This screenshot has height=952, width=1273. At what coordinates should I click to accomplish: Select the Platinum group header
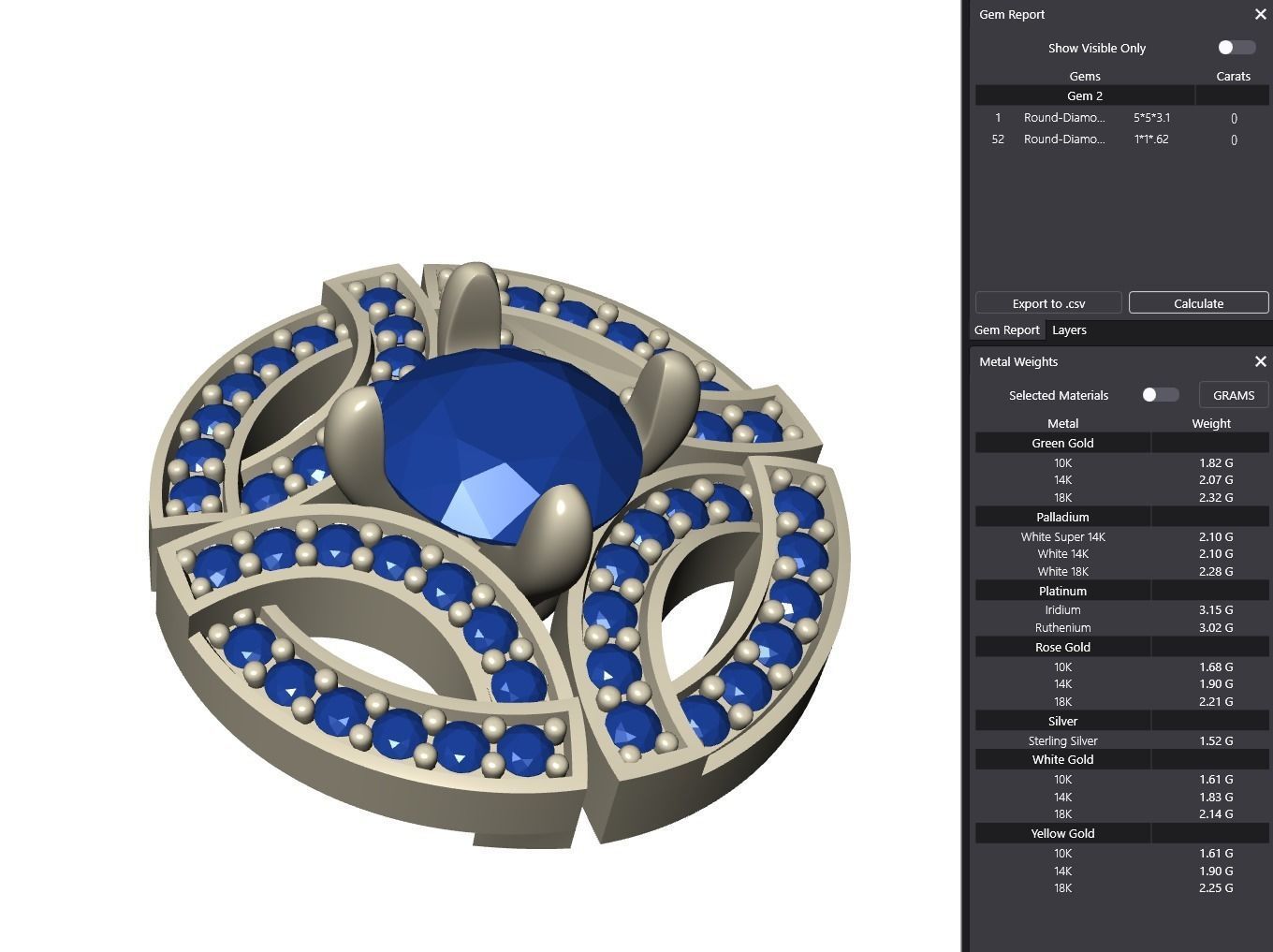[x=1121, y=591]
